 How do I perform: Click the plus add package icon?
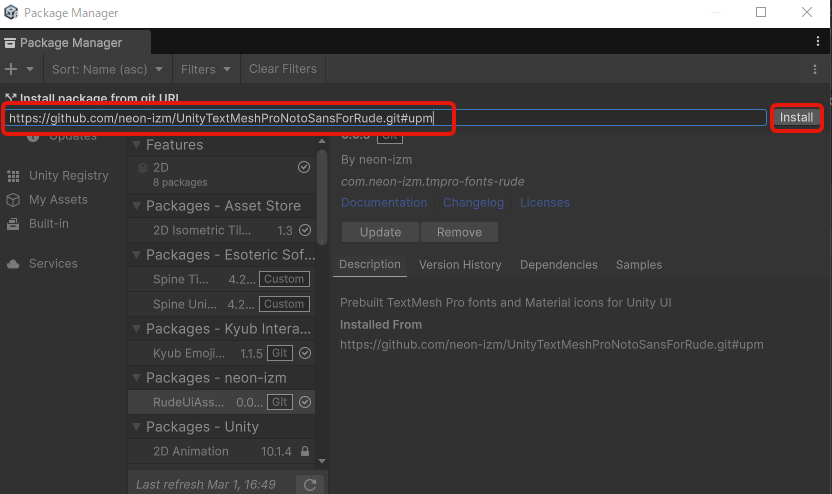pos(11,69)
